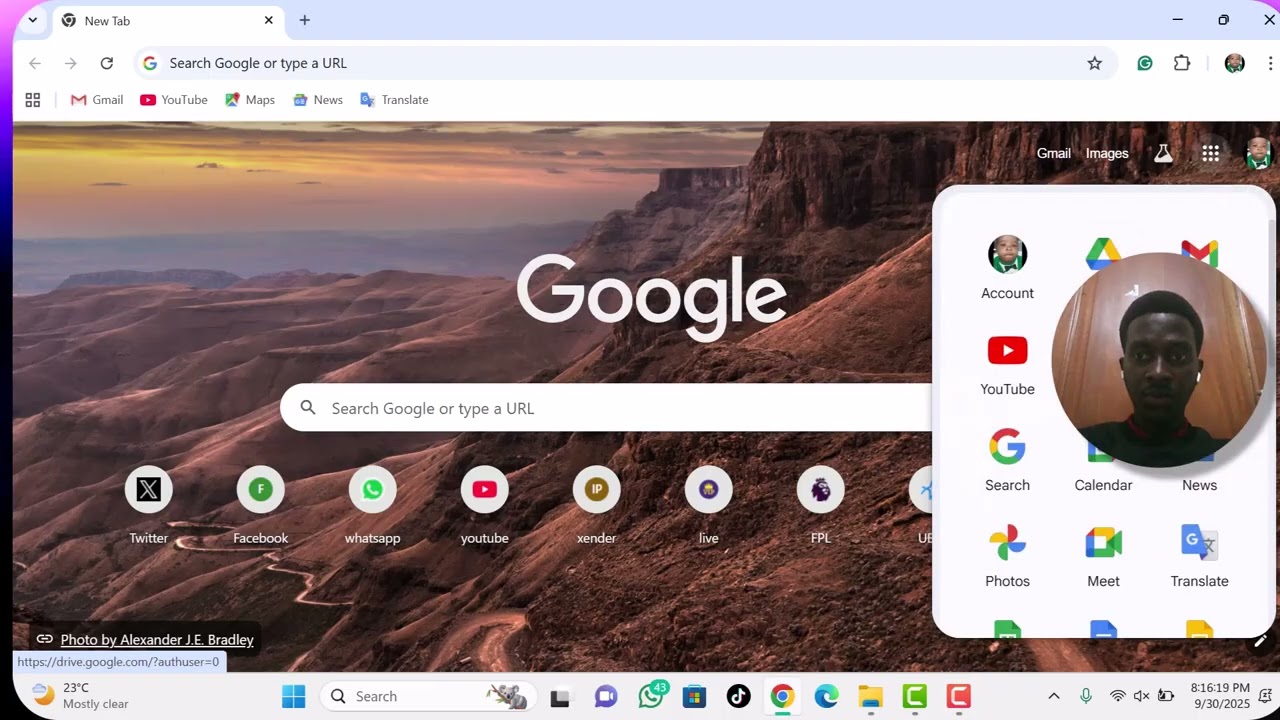Open Task View on the taskbar
This screenshot has width=1280, height=720.
pyautogui.click(x=560, y=696)
